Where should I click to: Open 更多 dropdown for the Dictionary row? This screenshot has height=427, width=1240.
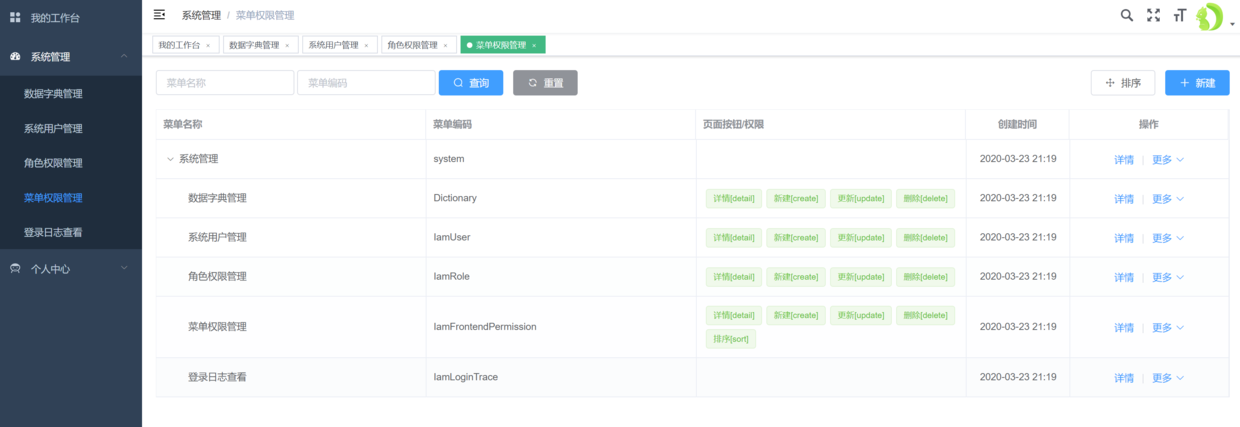coord(1168,199)
